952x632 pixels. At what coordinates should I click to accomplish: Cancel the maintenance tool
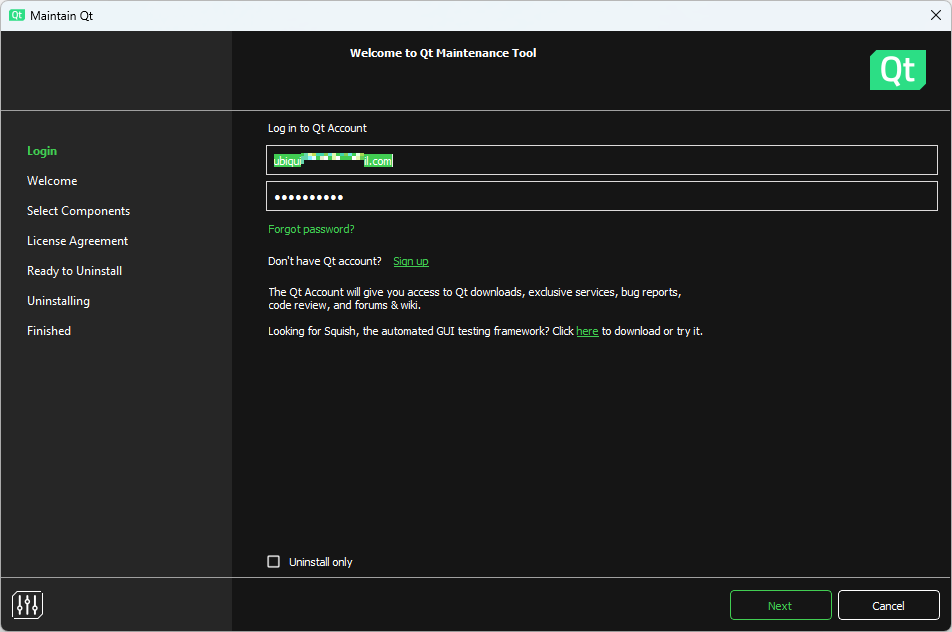click(888, 605)
